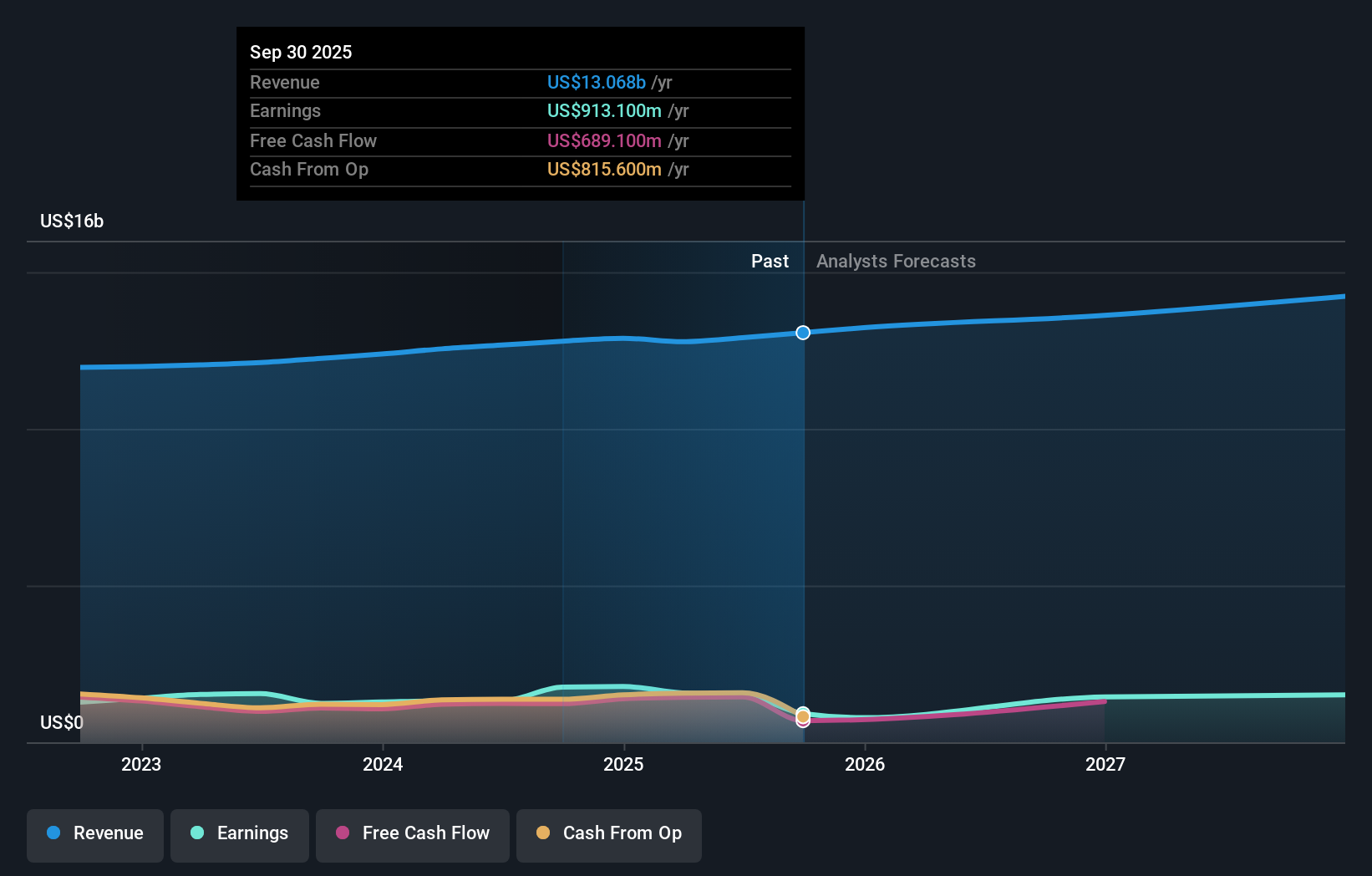
Task: Click the vertical date divider line on the chart
Action: coord(802,502)
